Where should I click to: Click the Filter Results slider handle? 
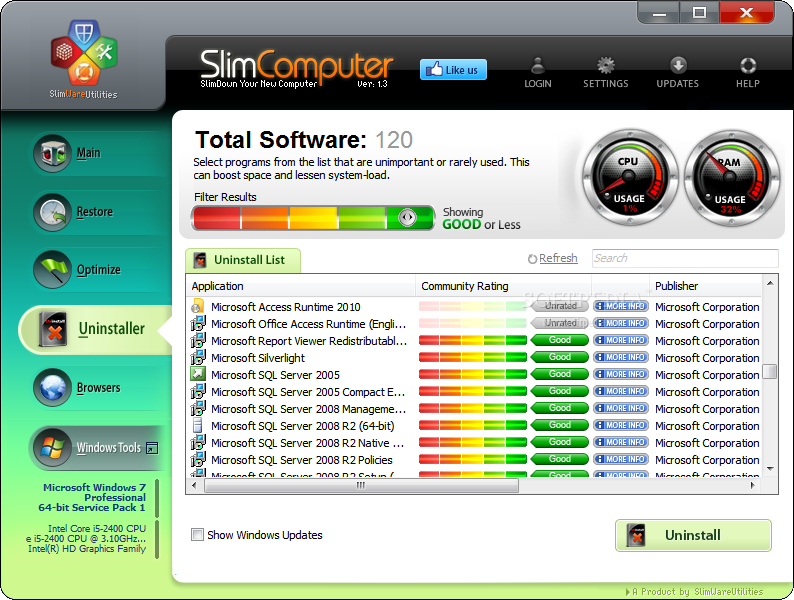407,218
